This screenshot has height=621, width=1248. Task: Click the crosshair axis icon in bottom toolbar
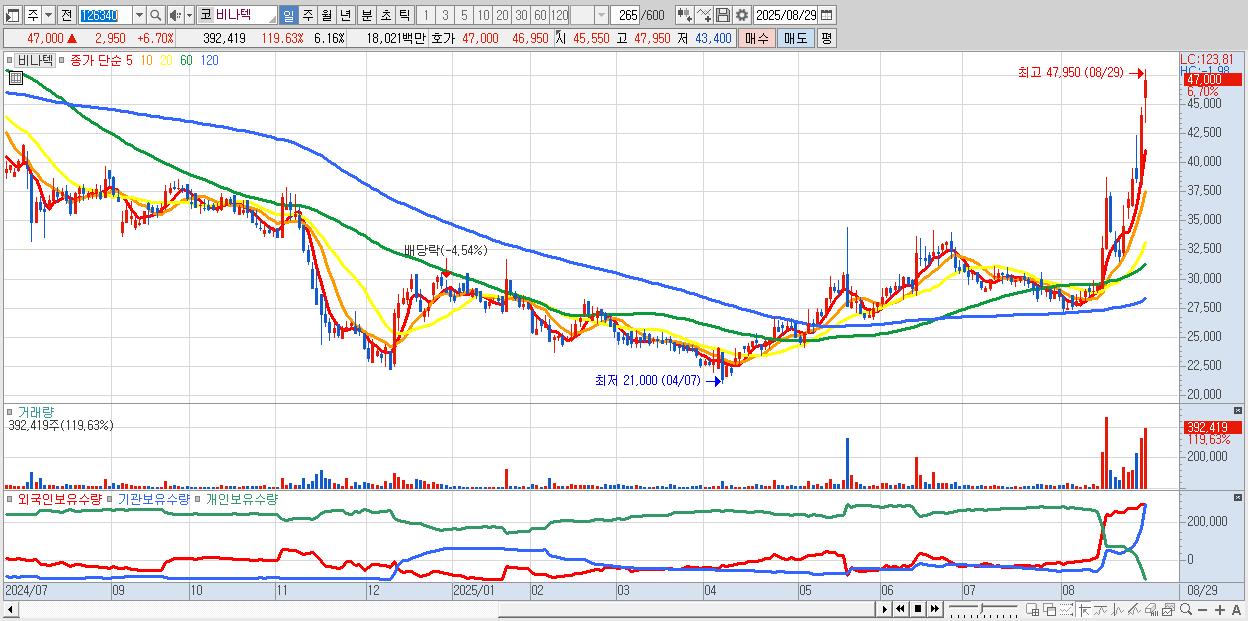(1084, 609)
